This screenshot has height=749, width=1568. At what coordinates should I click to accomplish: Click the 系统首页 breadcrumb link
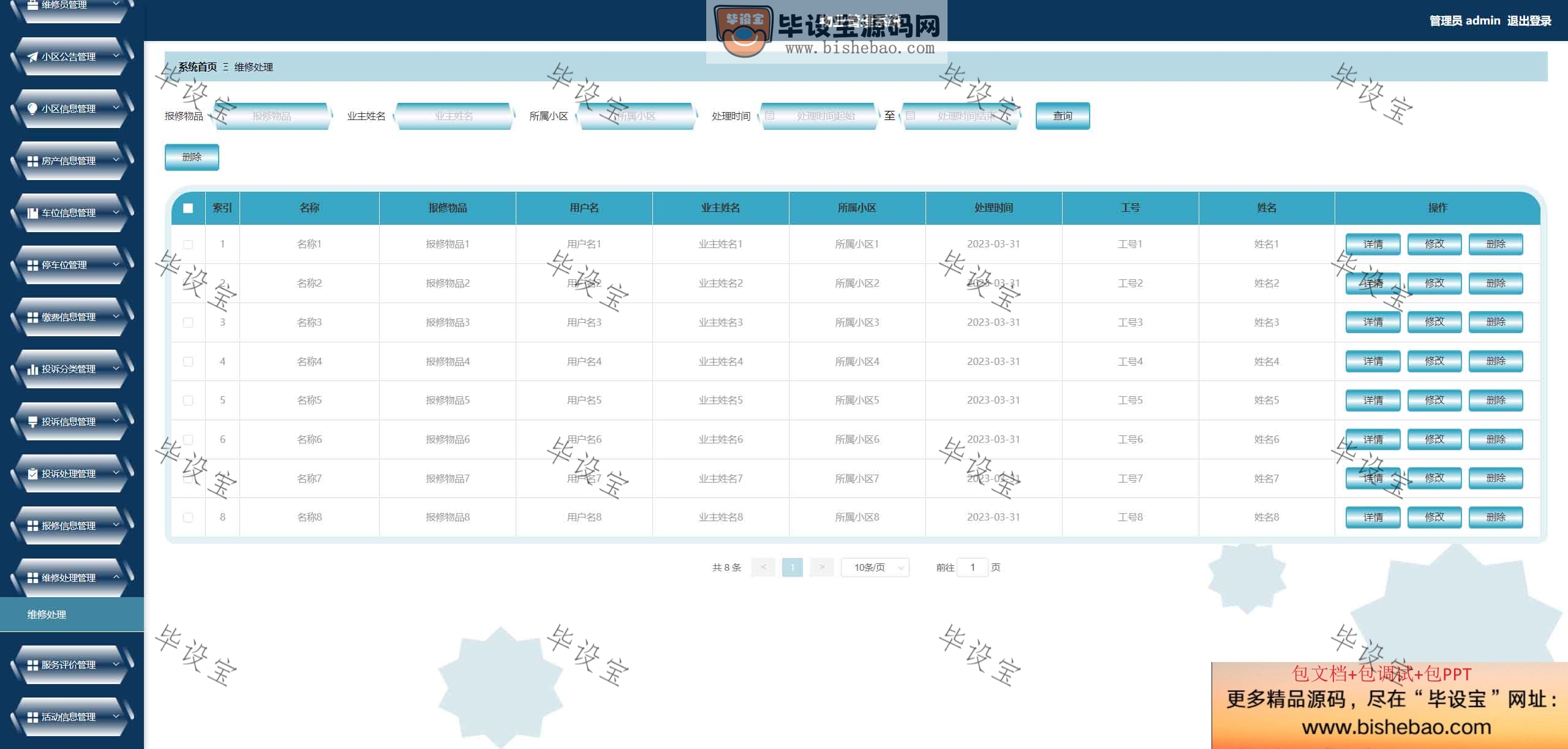(x=197, y=67)
